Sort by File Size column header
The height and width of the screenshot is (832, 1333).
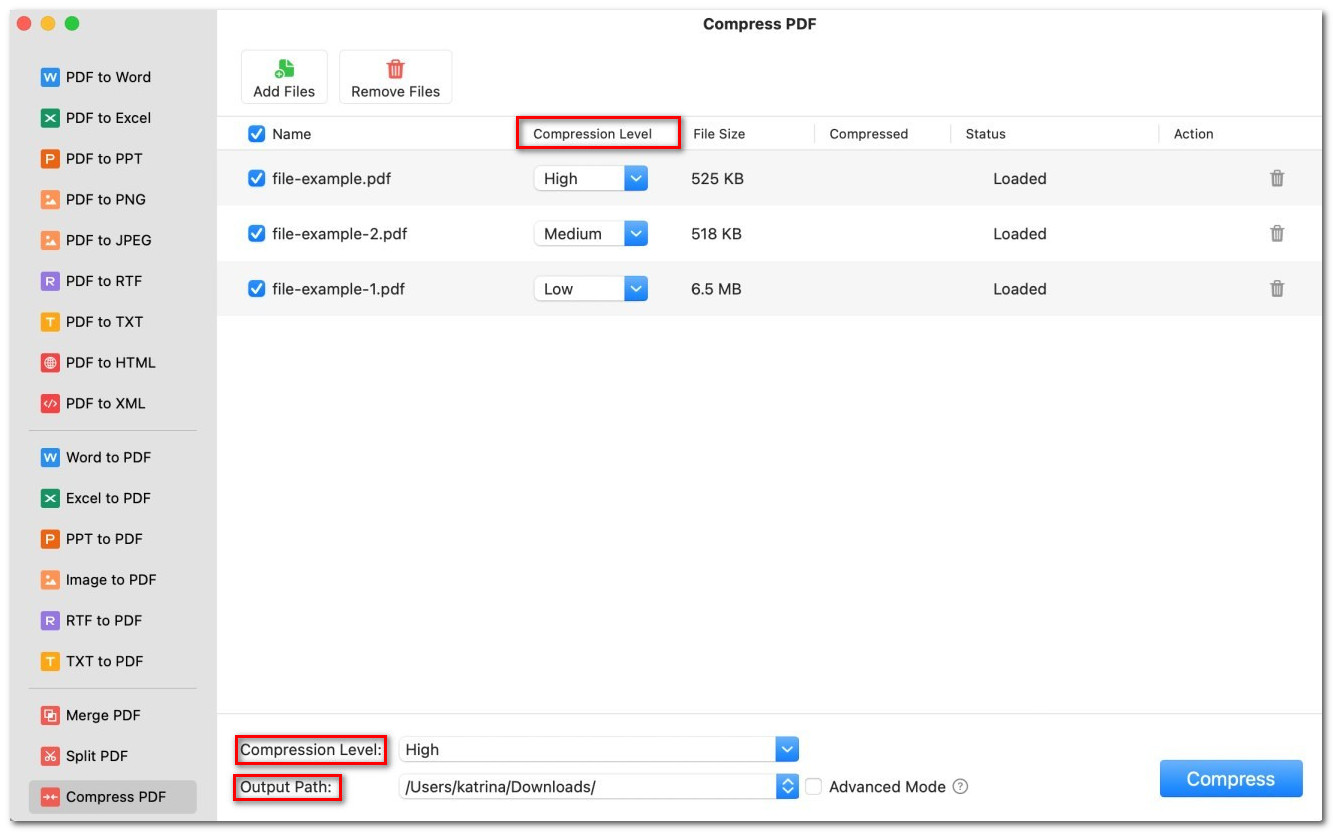coord(719,134)
